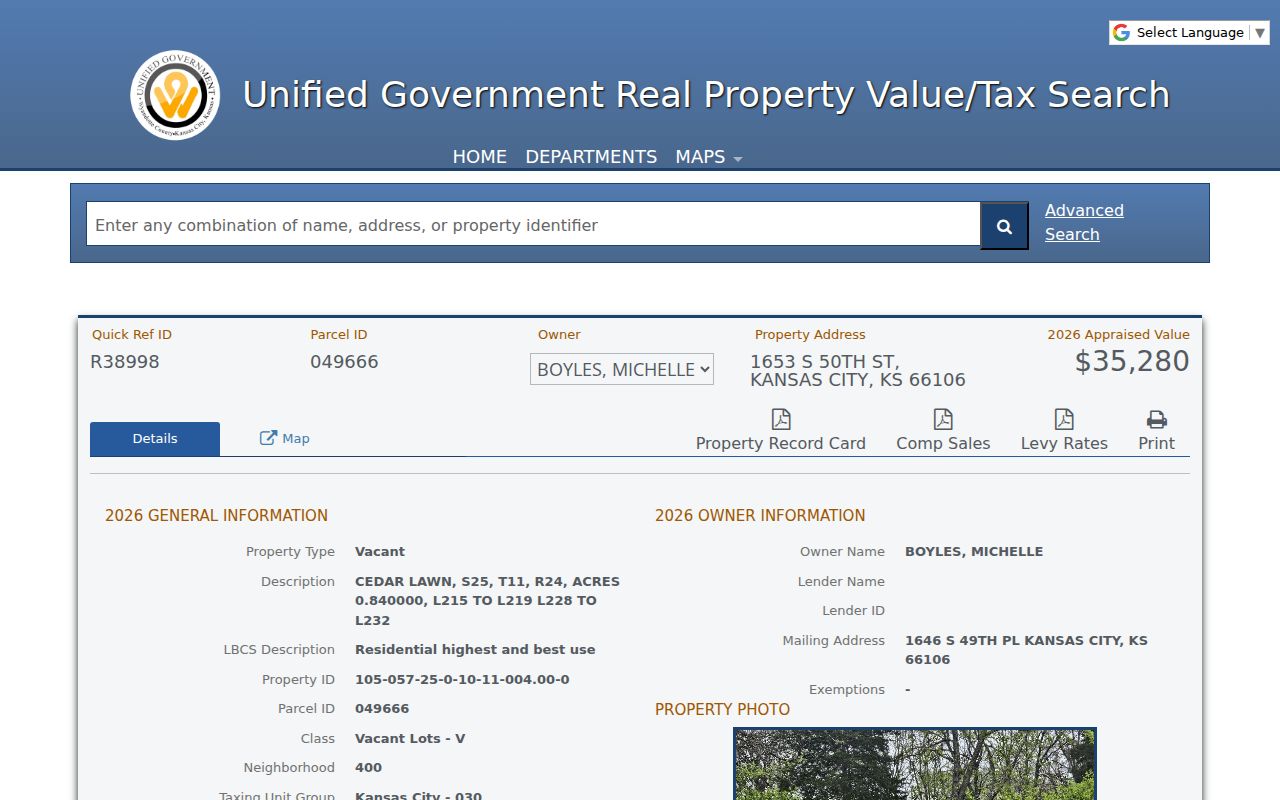Image resolution: width=1280 pixels, height=800 pixels.
Task: Open the DEPARTMENTS menu item
Action: click(591, 157)
